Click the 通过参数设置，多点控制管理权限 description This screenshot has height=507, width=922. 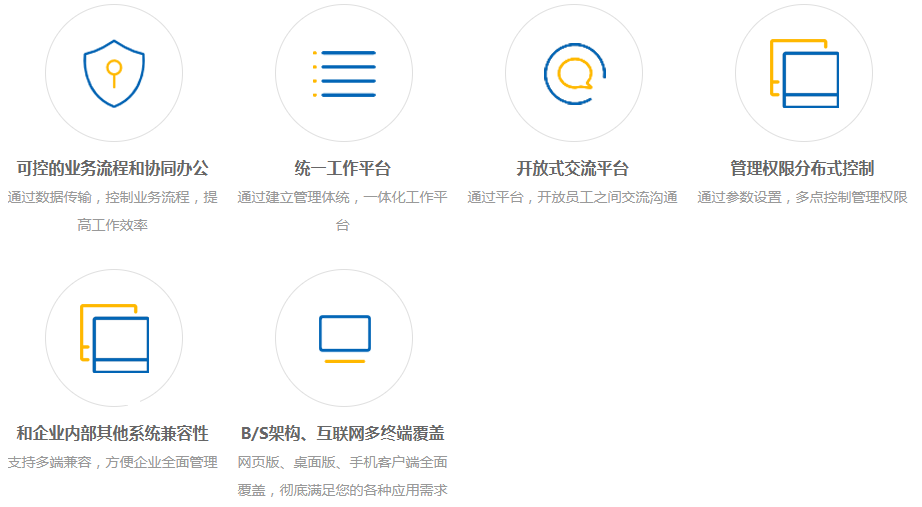(803, 197)
